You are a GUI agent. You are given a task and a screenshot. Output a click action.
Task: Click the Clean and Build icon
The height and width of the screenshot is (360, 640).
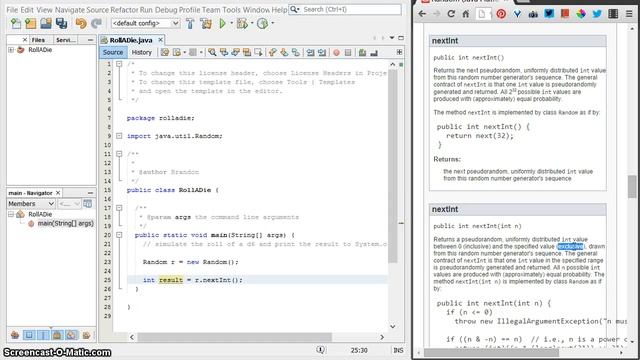coord(206,24)
